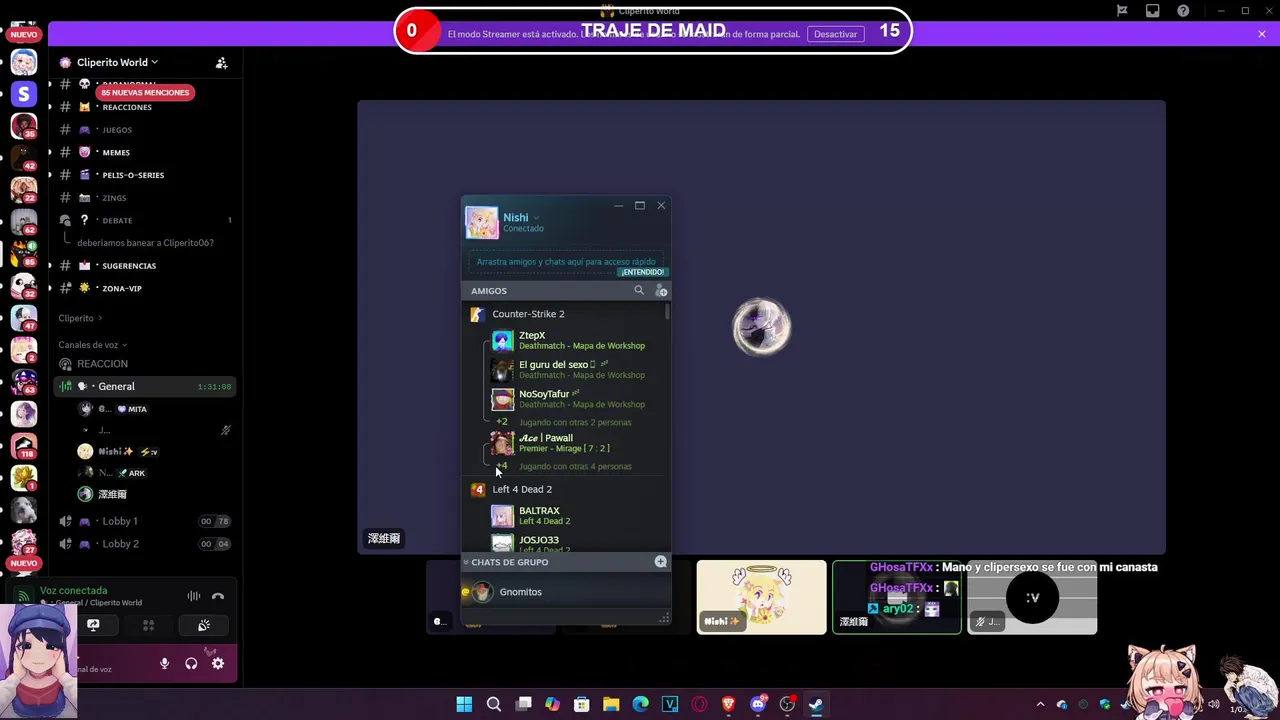Screen dimensions: 1280x720
Task: Jump to 85 nuevas menciones
Action: coord(145,92)
